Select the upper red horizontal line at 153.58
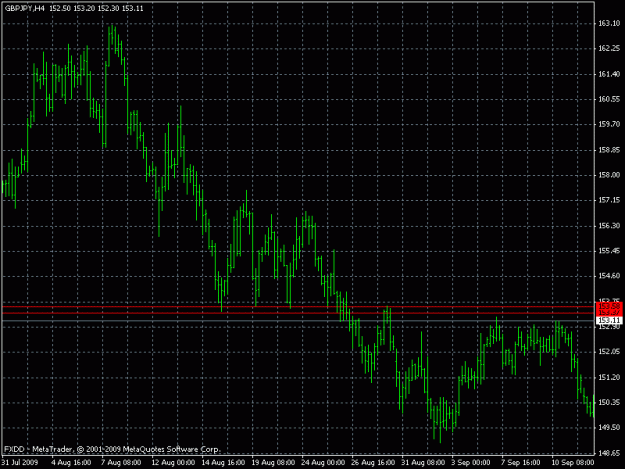 (299, 307)
